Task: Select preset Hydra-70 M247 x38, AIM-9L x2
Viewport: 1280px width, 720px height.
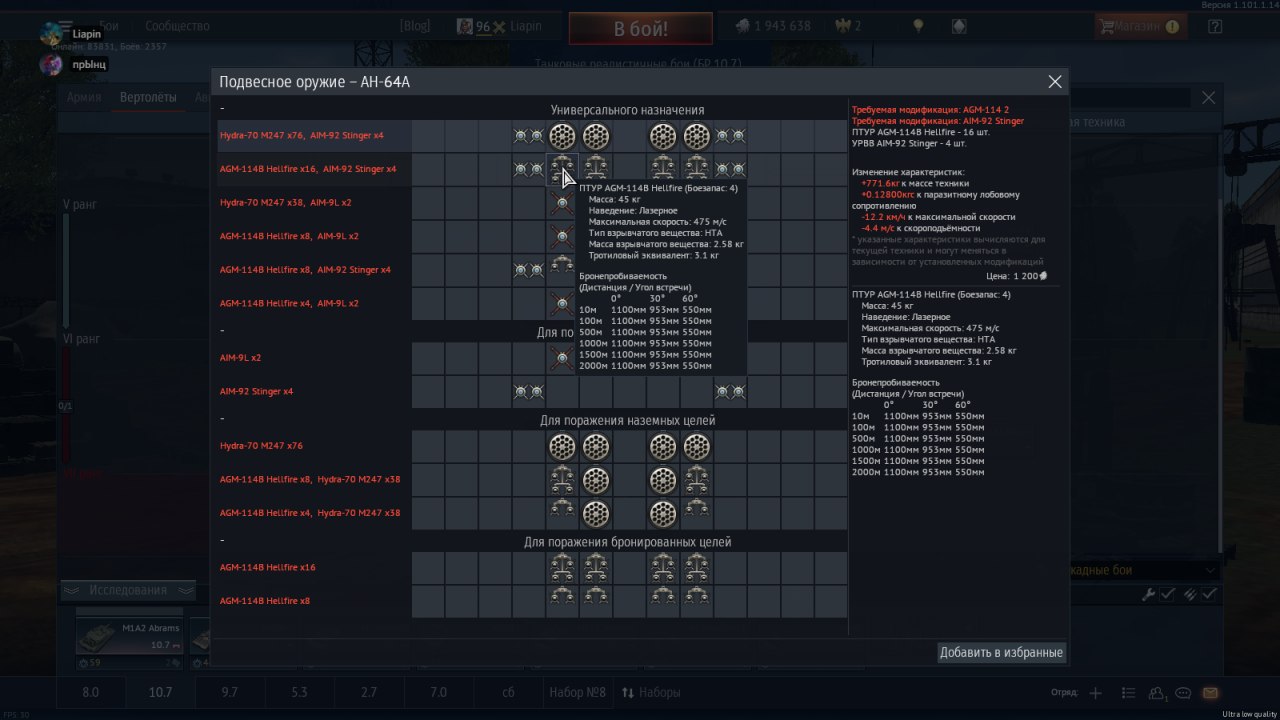Action: pyautogui.click(x=285, y=203)
